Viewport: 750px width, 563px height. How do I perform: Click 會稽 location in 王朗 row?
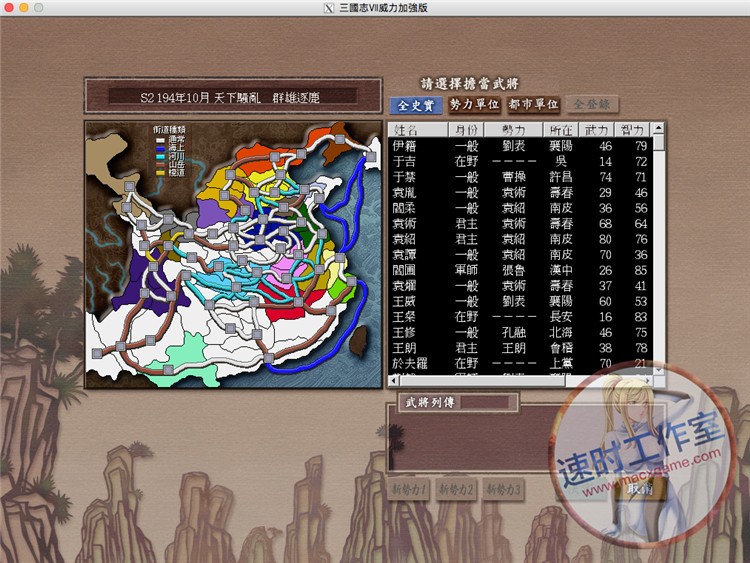(561, 348)
